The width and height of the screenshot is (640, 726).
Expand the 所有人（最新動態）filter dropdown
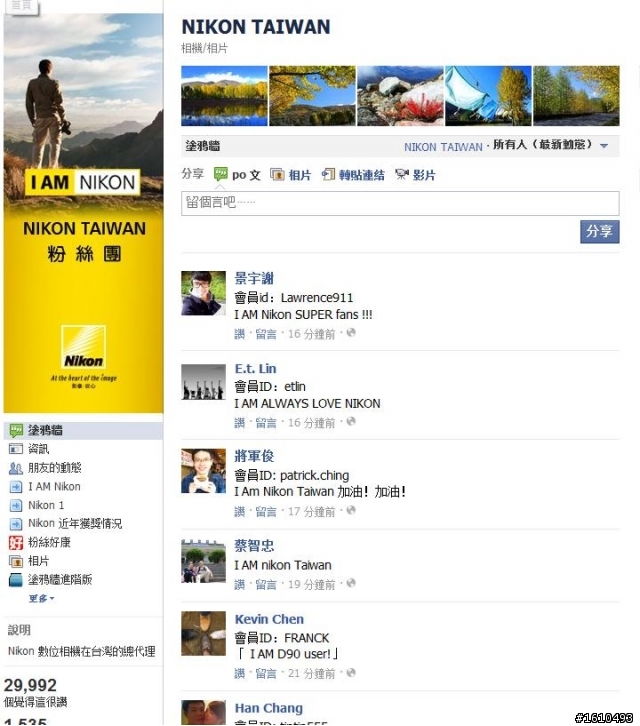click(x=604, y=146)
